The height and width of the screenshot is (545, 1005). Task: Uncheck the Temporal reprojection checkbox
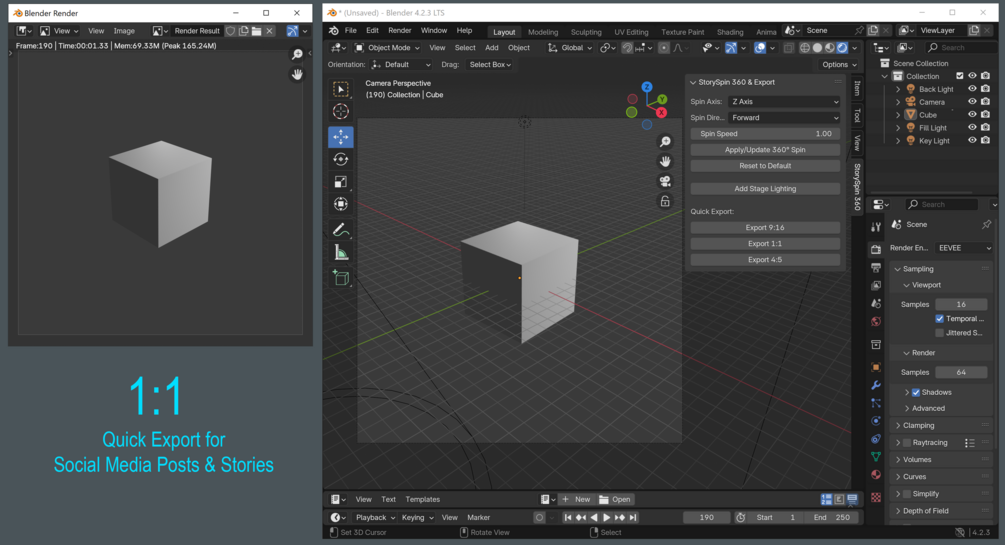pyautogui.click(x=940, y=319)
